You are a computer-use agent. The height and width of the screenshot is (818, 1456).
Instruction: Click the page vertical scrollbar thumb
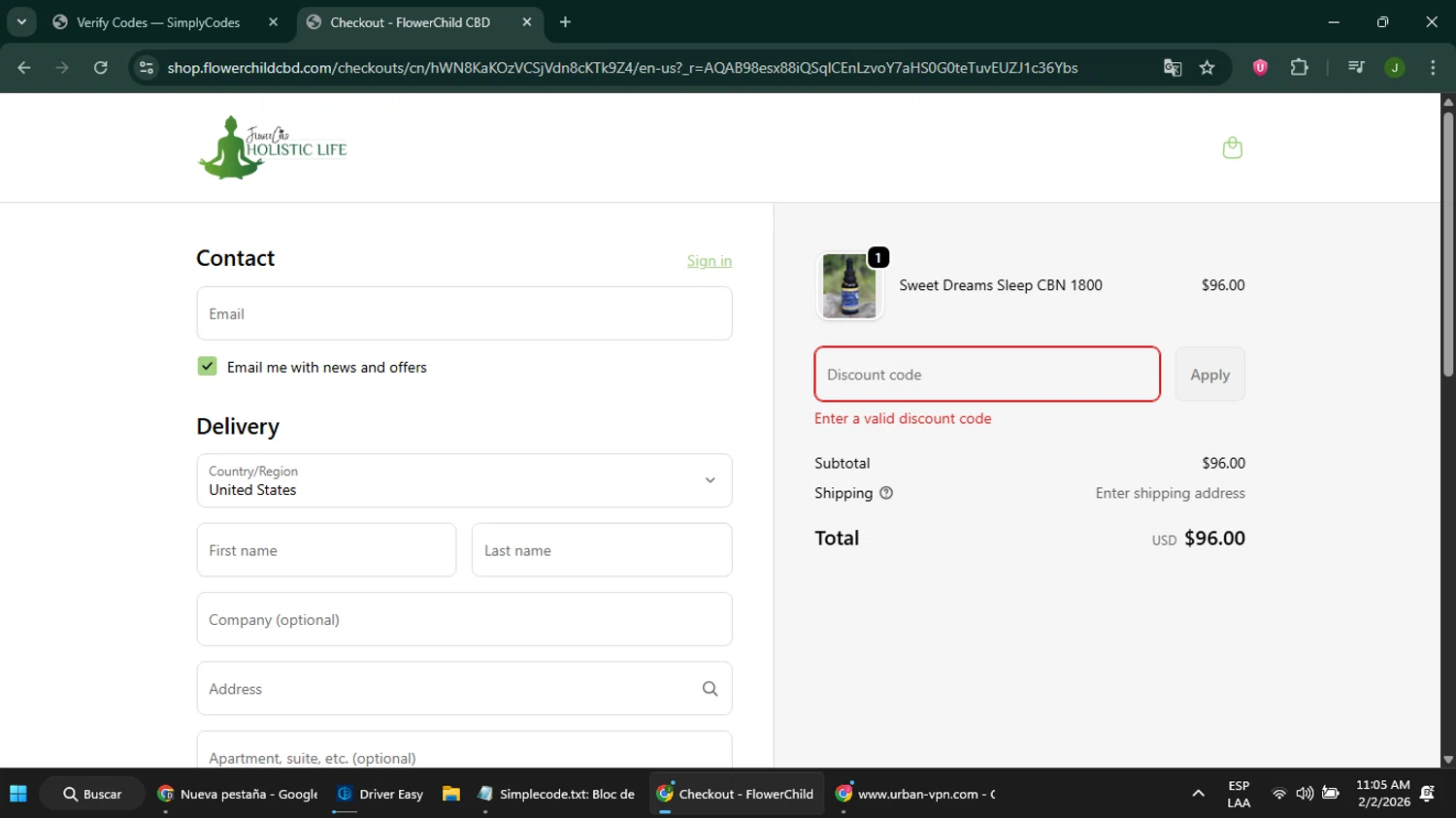(1448, 243)
